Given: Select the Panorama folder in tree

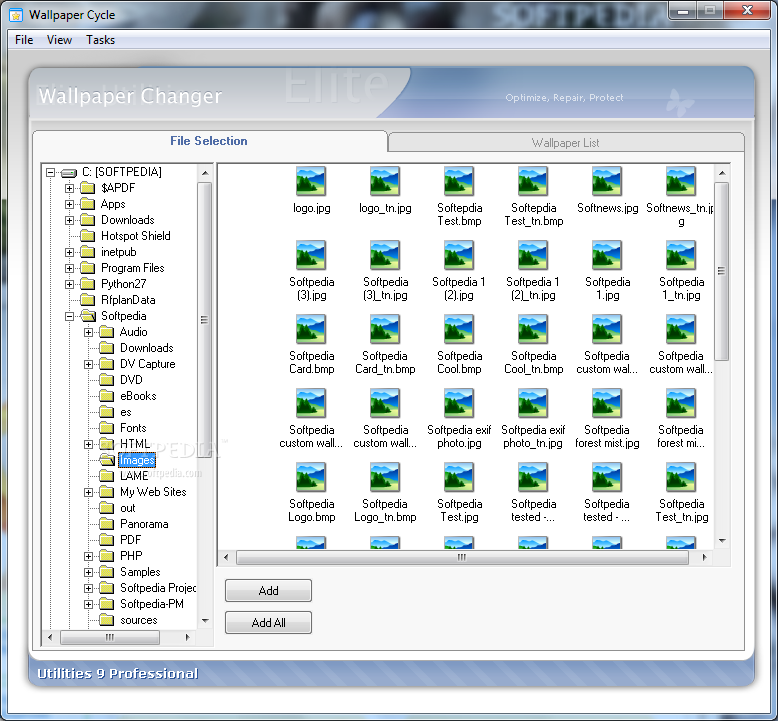Looking at the screenshot, I should coord(144,524).
